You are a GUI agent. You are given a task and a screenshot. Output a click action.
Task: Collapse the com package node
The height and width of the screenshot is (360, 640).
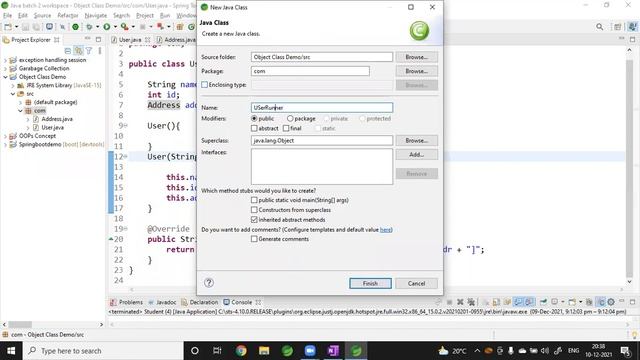point(20,111)
